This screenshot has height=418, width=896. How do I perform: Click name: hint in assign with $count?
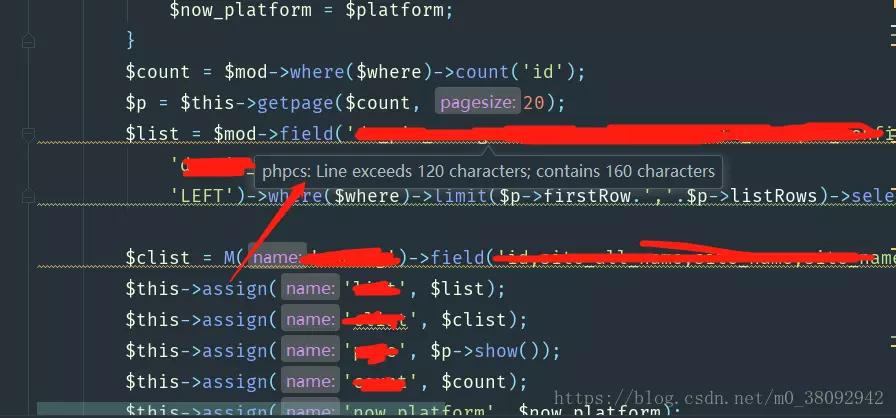(x=310, y=381)
